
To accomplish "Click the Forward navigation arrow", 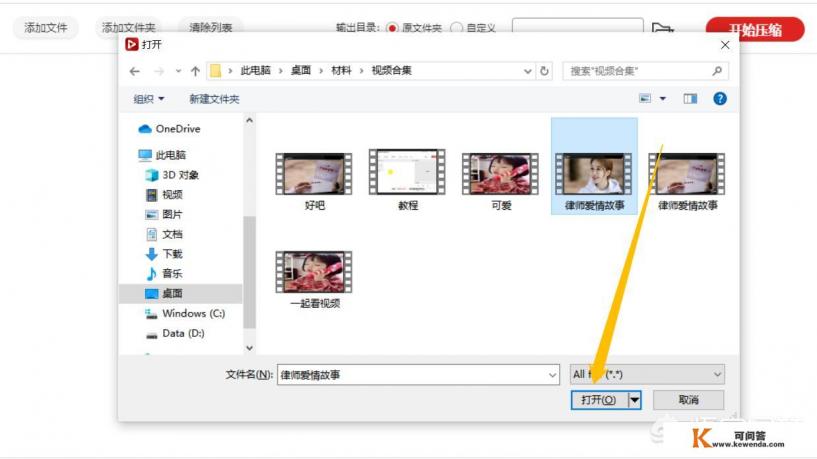I will click(x=159, y=71).
